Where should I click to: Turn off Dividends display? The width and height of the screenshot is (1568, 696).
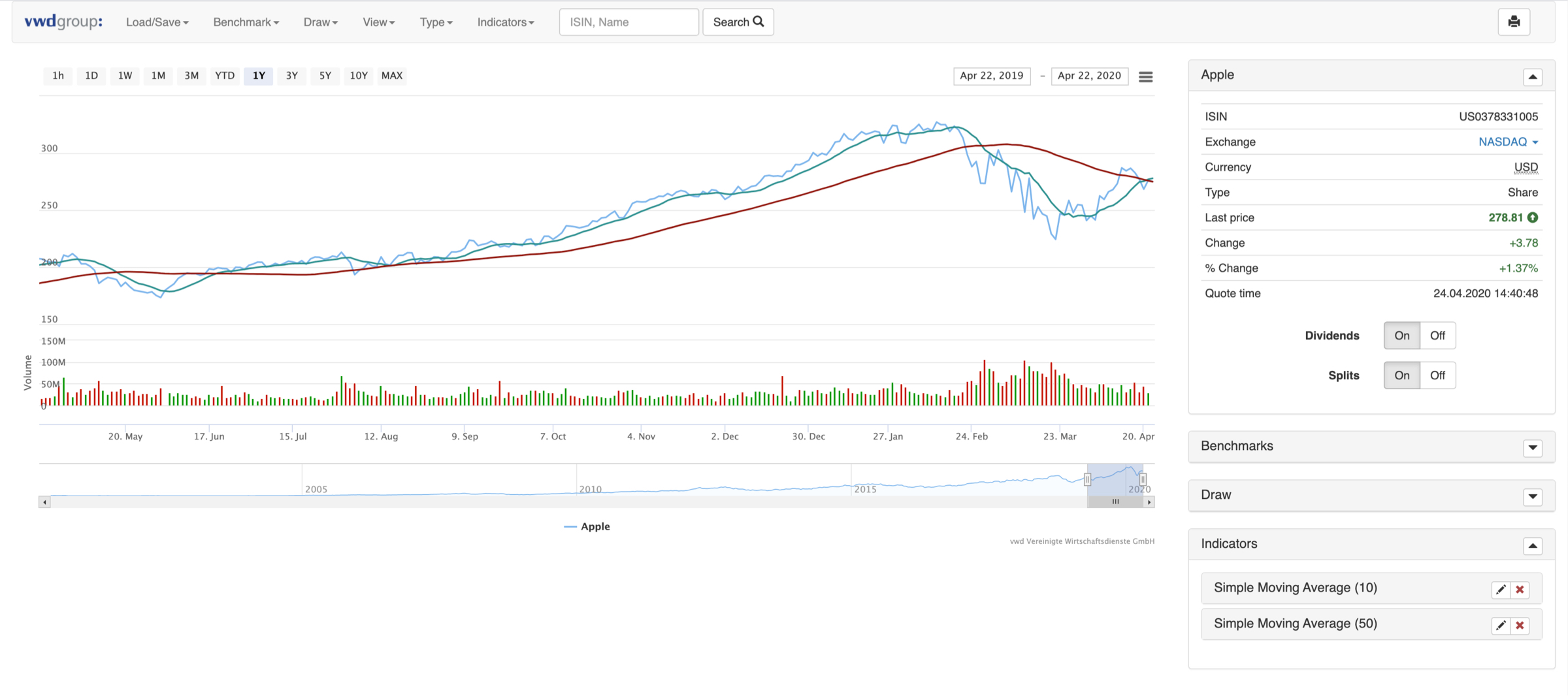coord(1437,335)
